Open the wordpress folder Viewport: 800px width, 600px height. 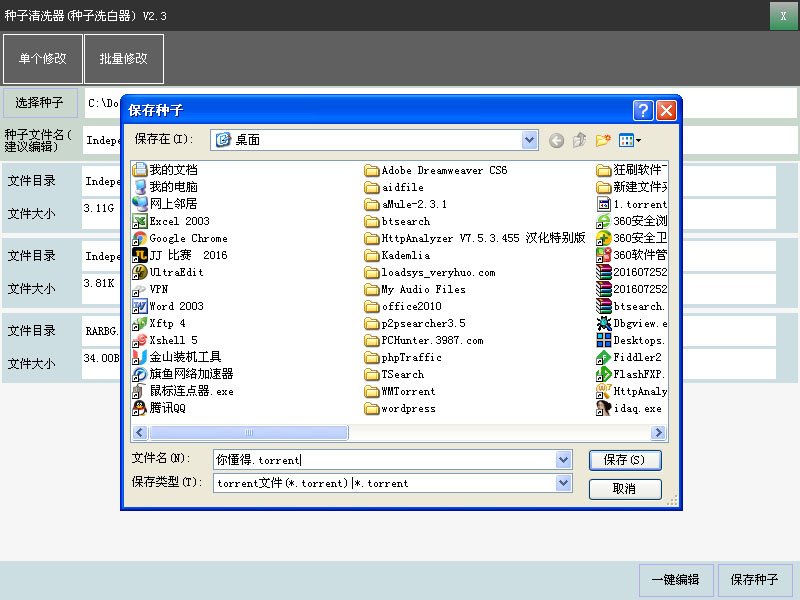pyautogui.click(x=400, y=409)
